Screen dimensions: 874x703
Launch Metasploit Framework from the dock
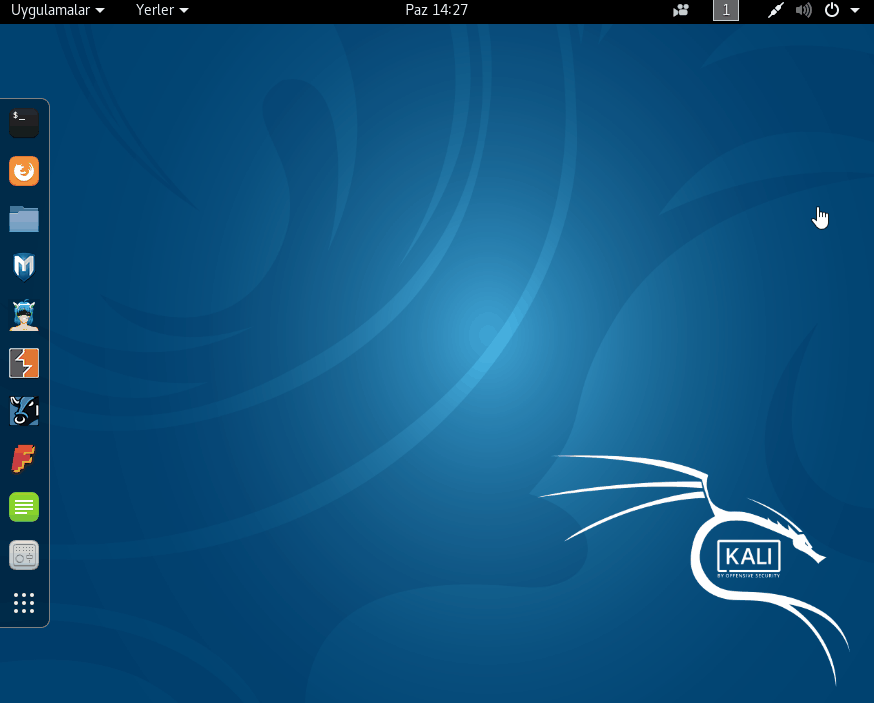pyautogui.click(x=24, y=267)
